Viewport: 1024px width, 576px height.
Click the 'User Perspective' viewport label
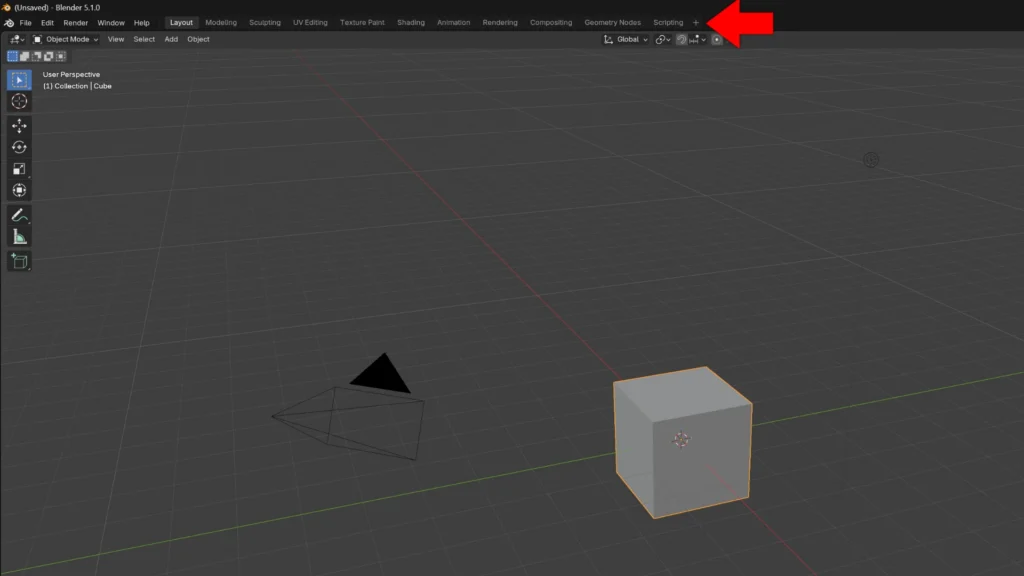pyautogui.click(x=71, y=74)
